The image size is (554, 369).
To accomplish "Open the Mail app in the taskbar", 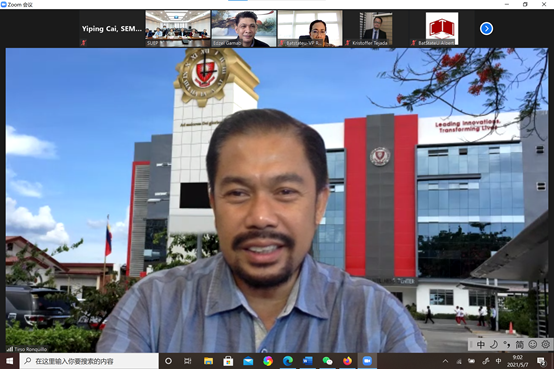I will click(x=248, y=361).
